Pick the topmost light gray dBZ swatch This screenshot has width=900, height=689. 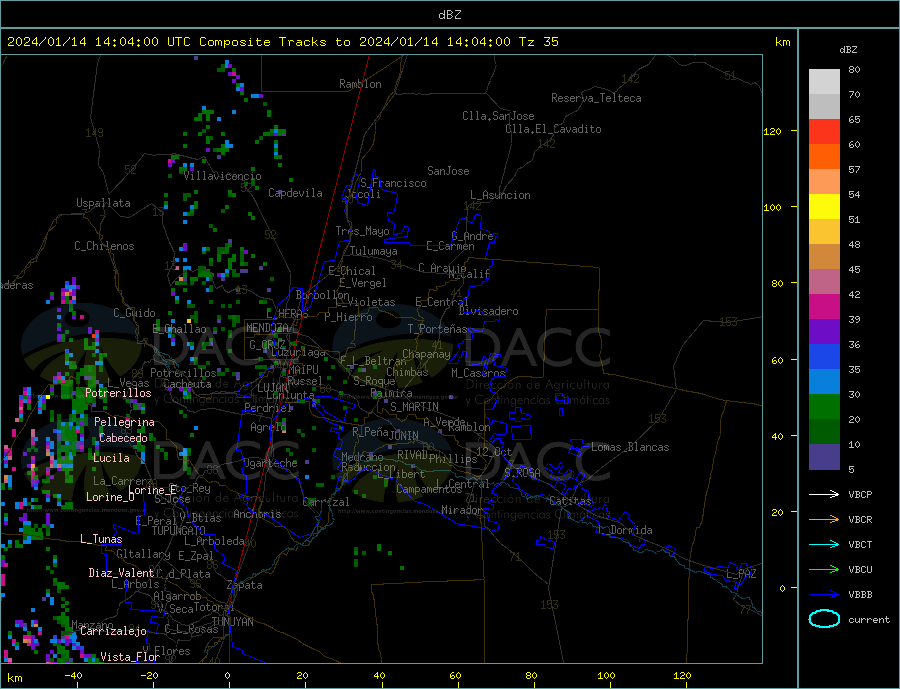824,82
